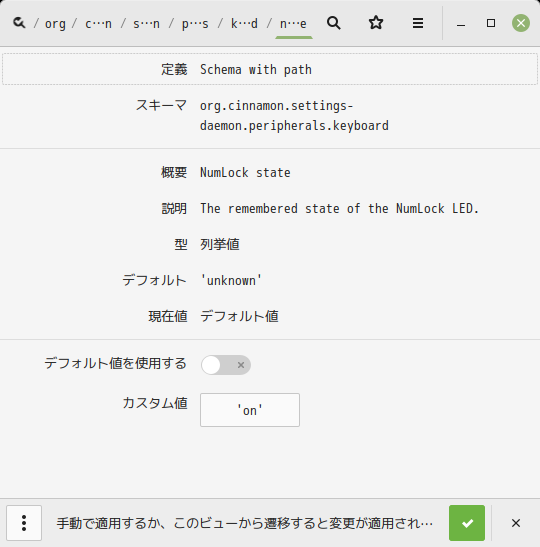Click the description 'The remembered state of the NumLock LED.'
The height and width of the screenshot is (547, 540).
coord(339,208)
